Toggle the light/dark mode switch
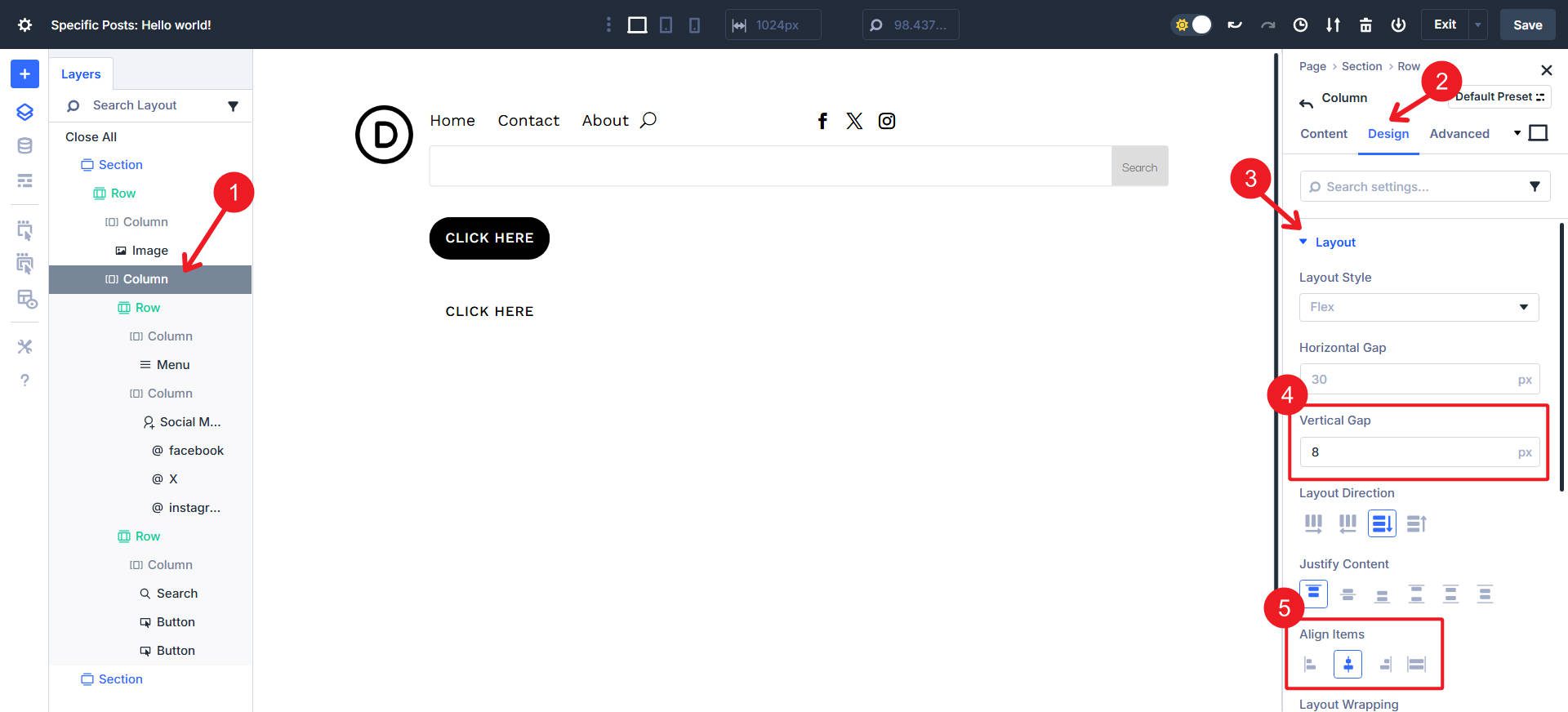This screenshot has height=712, width=1568. point(1192,25)
